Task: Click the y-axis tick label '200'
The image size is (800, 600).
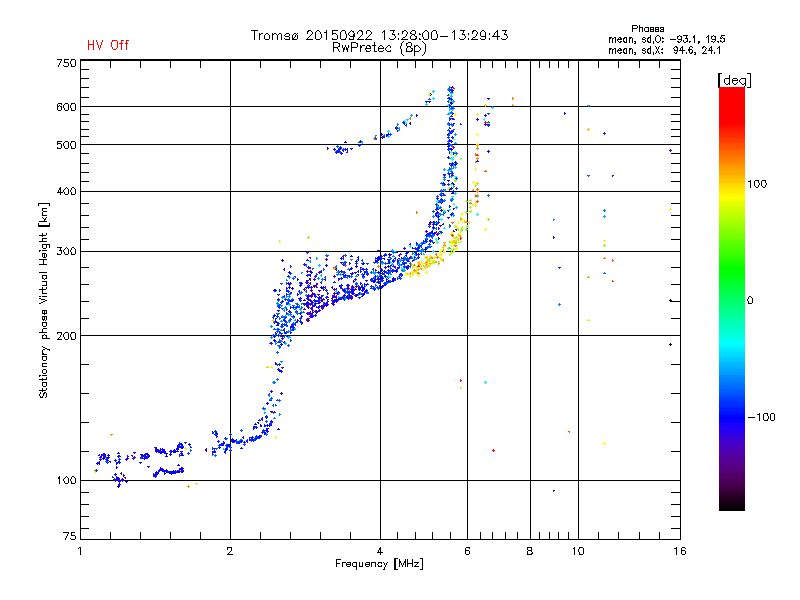Action: pos(66,336)
